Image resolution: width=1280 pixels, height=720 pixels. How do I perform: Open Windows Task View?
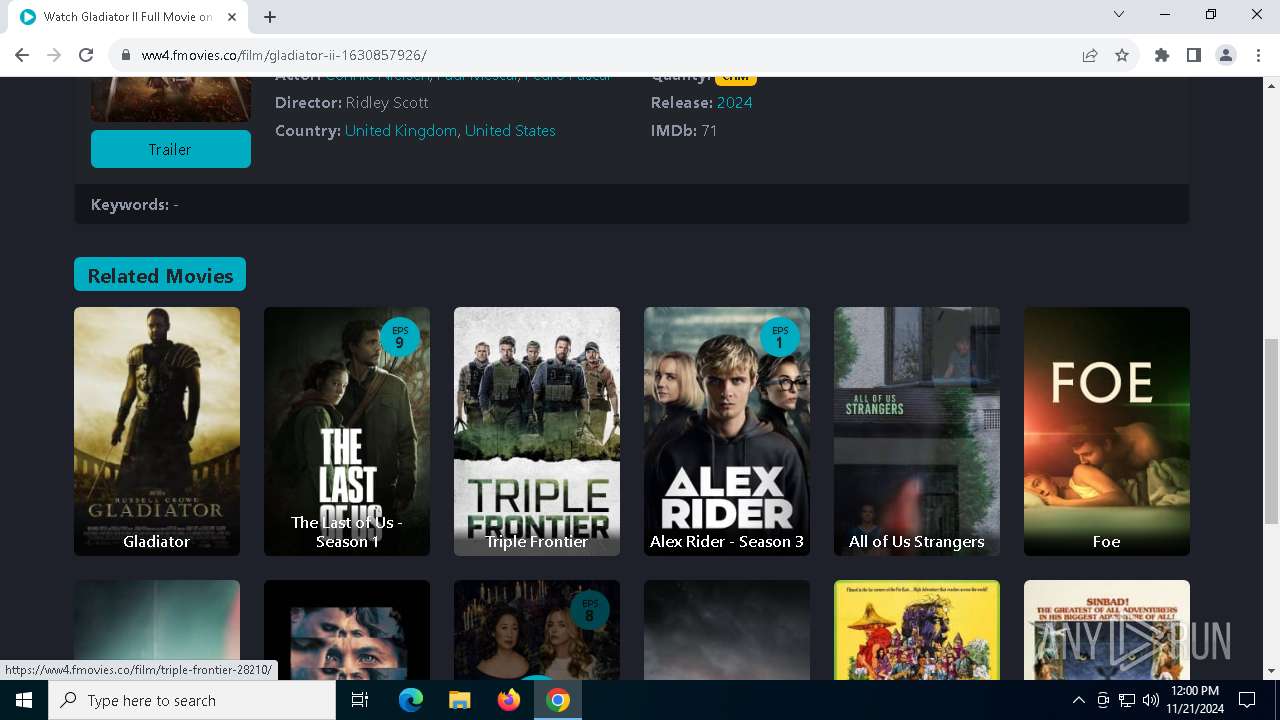point(360,700)
